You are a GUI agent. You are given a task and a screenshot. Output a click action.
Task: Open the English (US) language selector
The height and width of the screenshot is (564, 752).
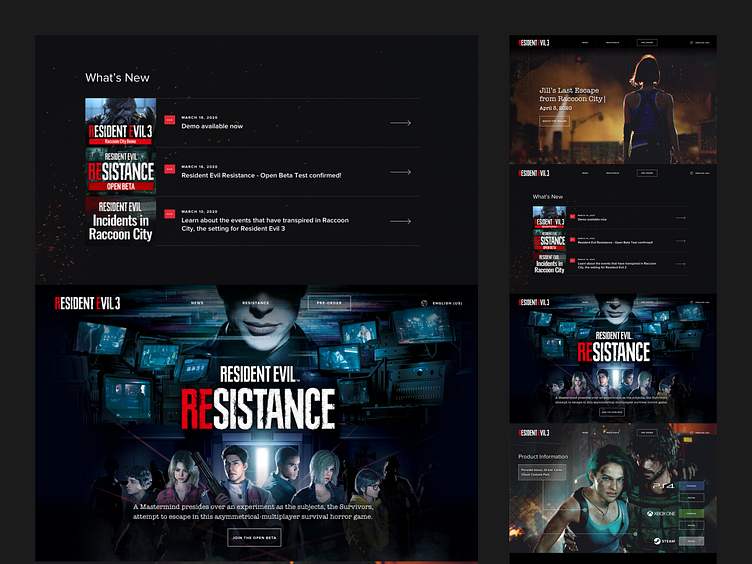[445, 303]
